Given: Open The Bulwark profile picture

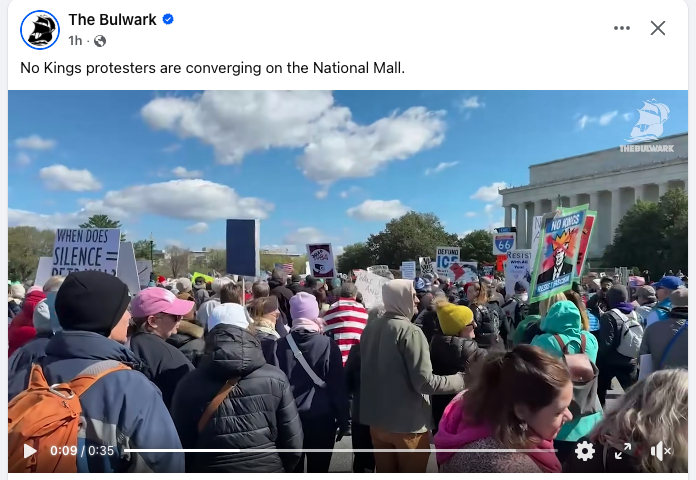Looking at the screenshot, I should (x=40, y=30).
